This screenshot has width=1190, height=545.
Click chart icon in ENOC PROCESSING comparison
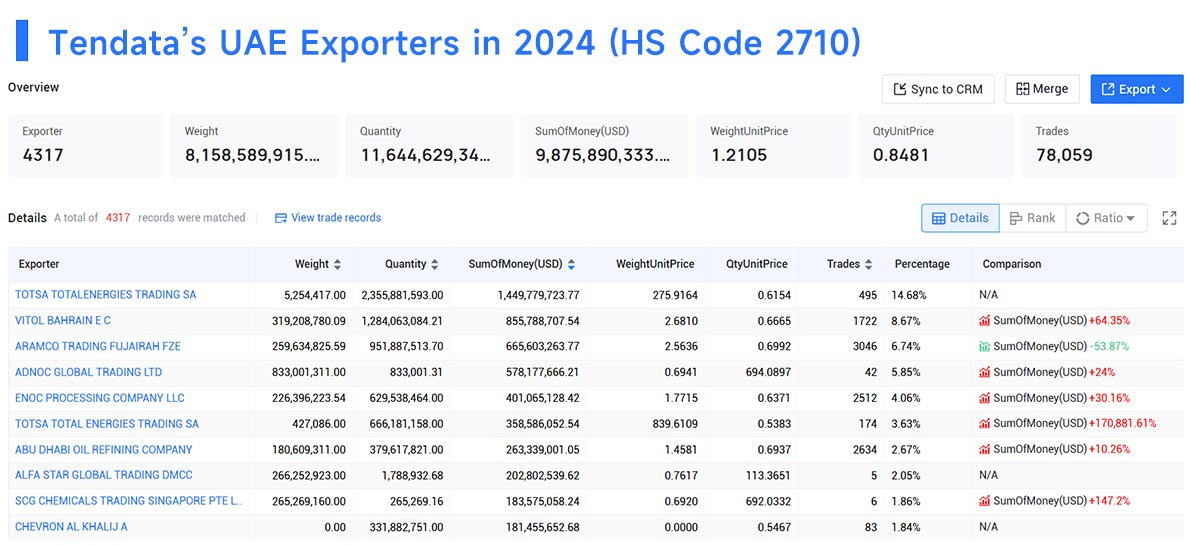coord(984,398)
